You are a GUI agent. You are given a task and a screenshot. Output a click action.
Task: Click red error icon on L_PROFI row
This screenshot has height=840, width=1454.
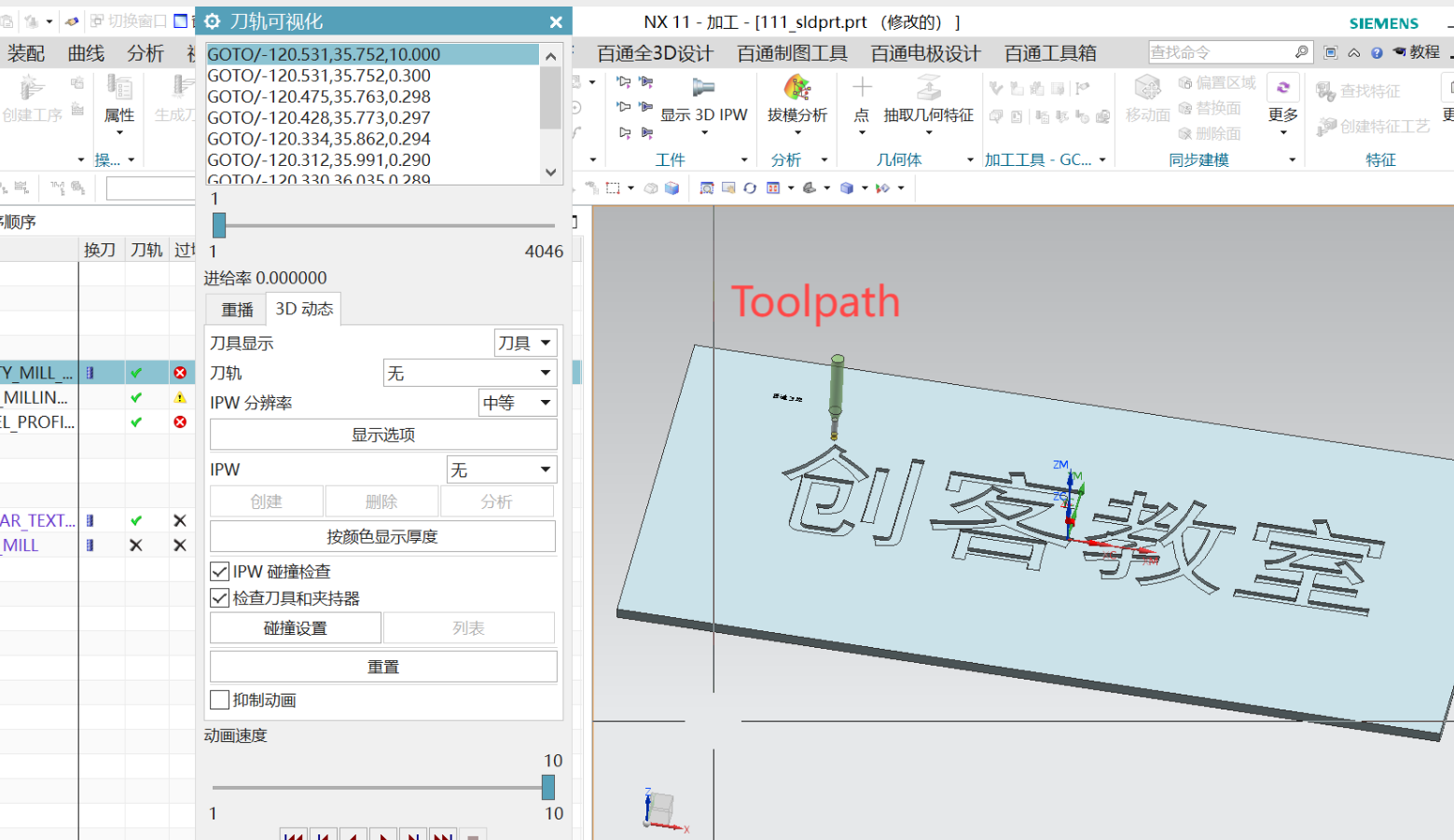[x=180, y=422]
